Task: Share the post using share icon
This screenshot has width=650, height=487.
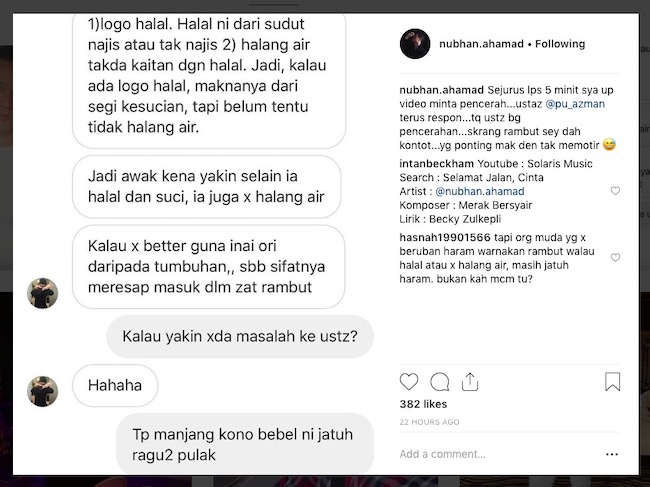Action: [470, 381]
